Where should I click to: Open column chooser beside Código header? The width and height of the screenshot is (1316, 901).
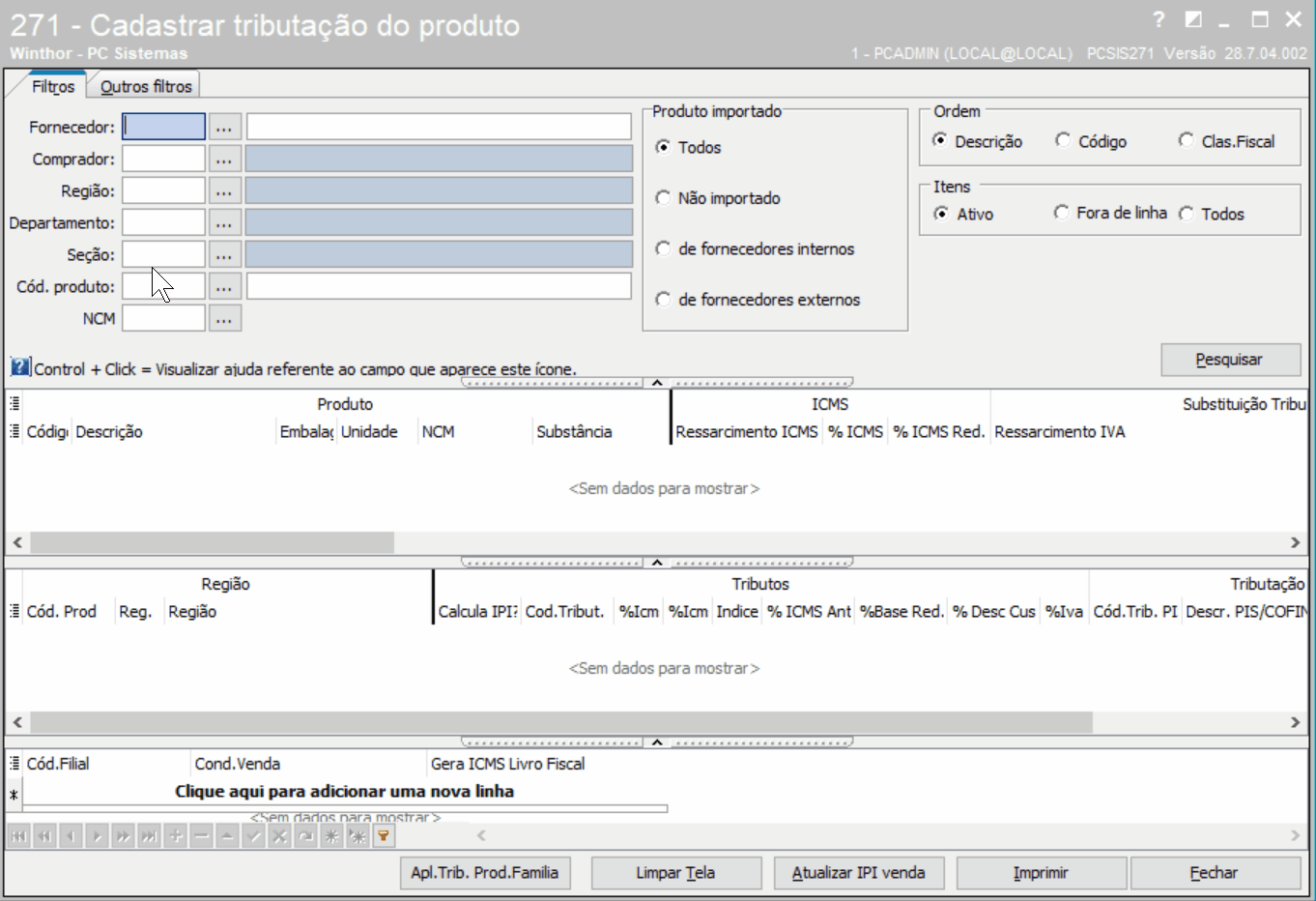click(x=14, y=431)
